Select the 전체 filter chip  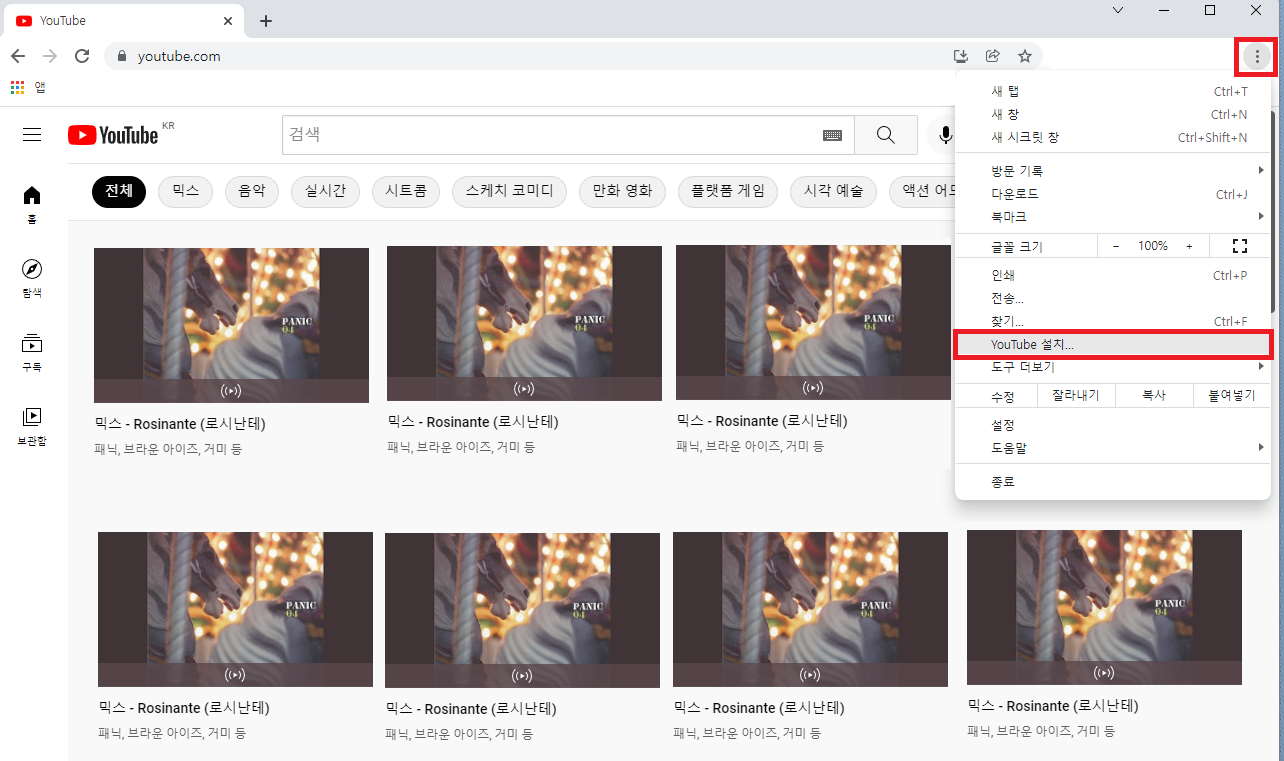pos(119,191)
